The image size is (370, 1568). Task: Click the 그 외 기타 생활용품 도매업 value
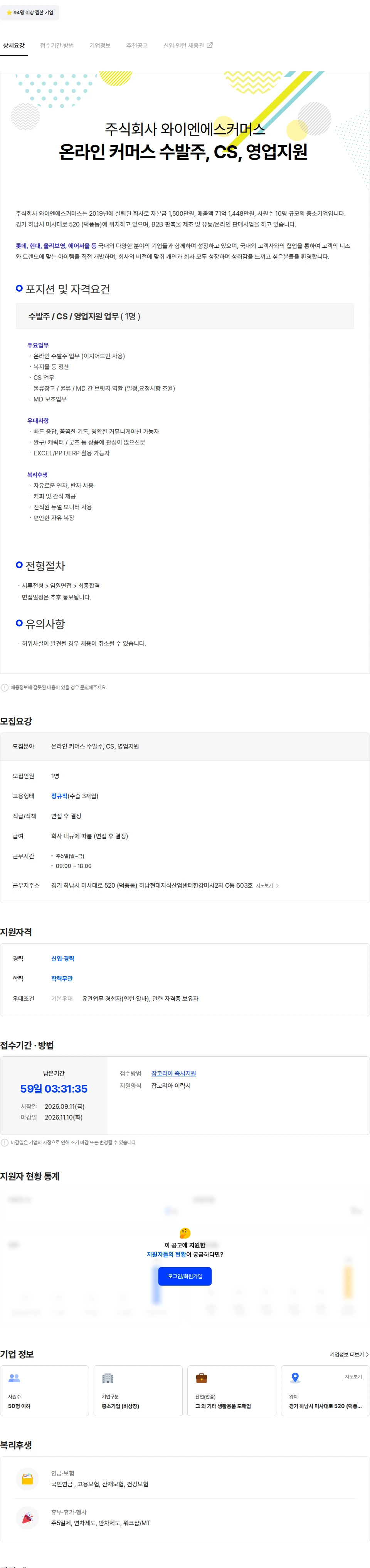tap(223, 1406)
